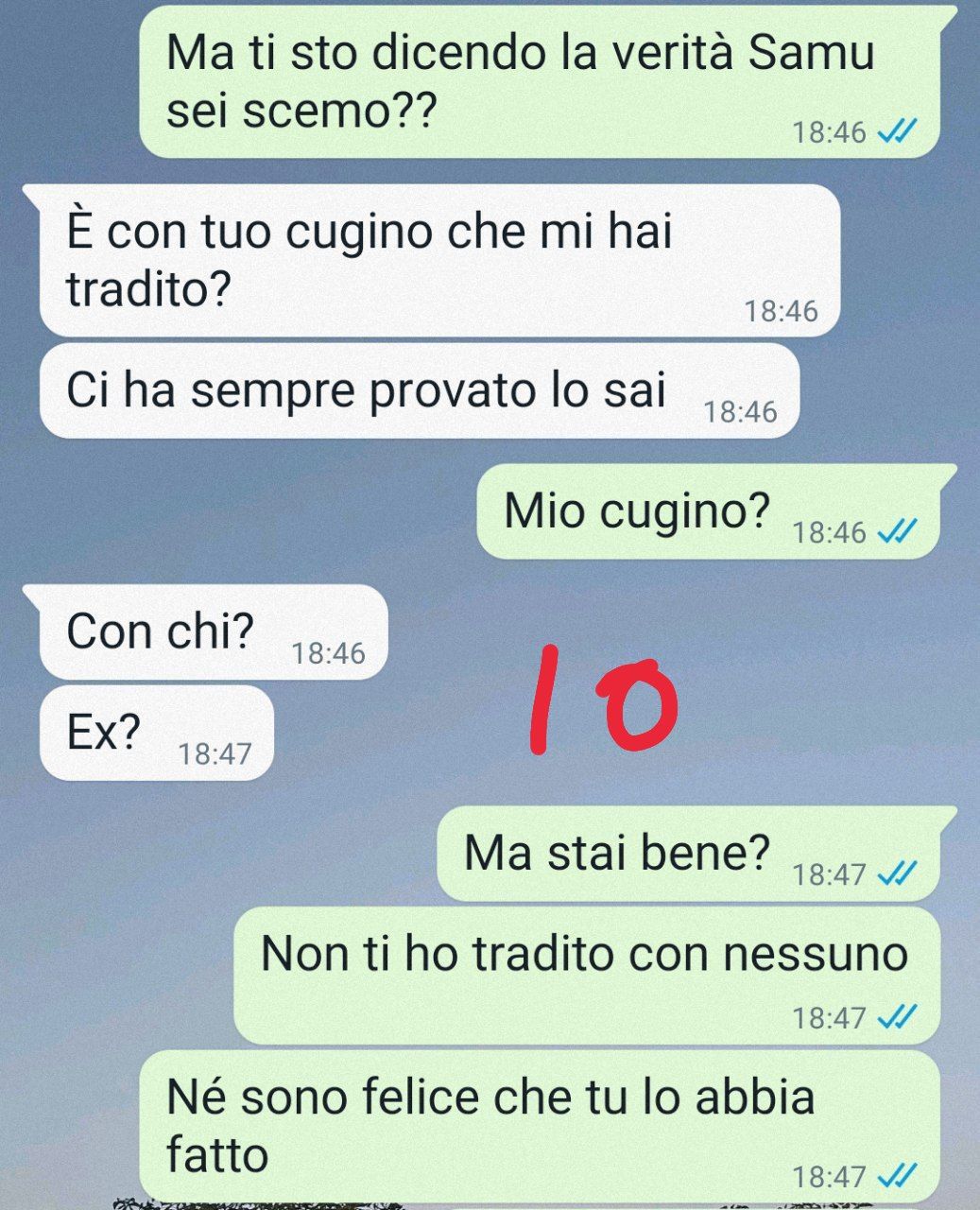The width and height of the screenshot is (980, 1210).
Task: Select the 'È con tuo cugino che mi hai tradito?' message
Action: (x=439, y=260)
